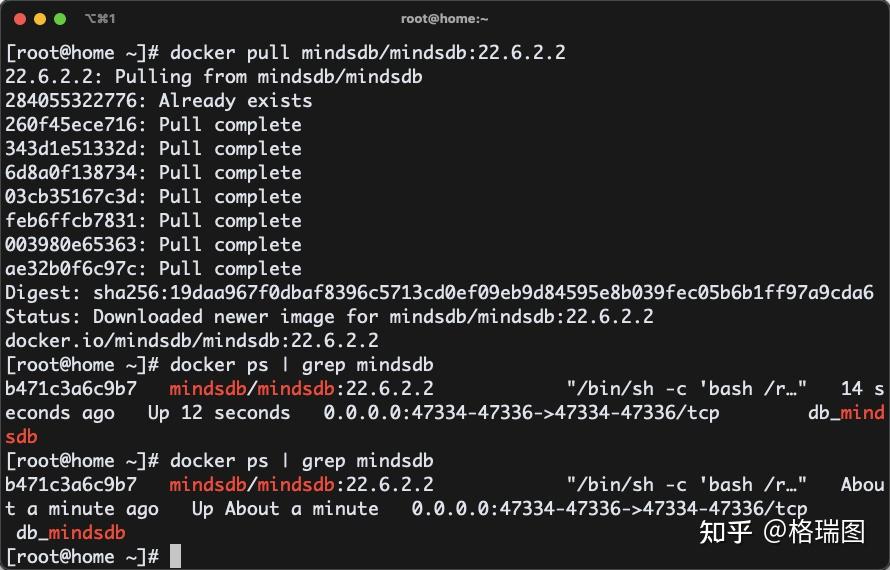The height and width of the screenshot is (570, 890).
Task: Click the Status: Downloaded newer image line
Action: [x=329, y=316]
